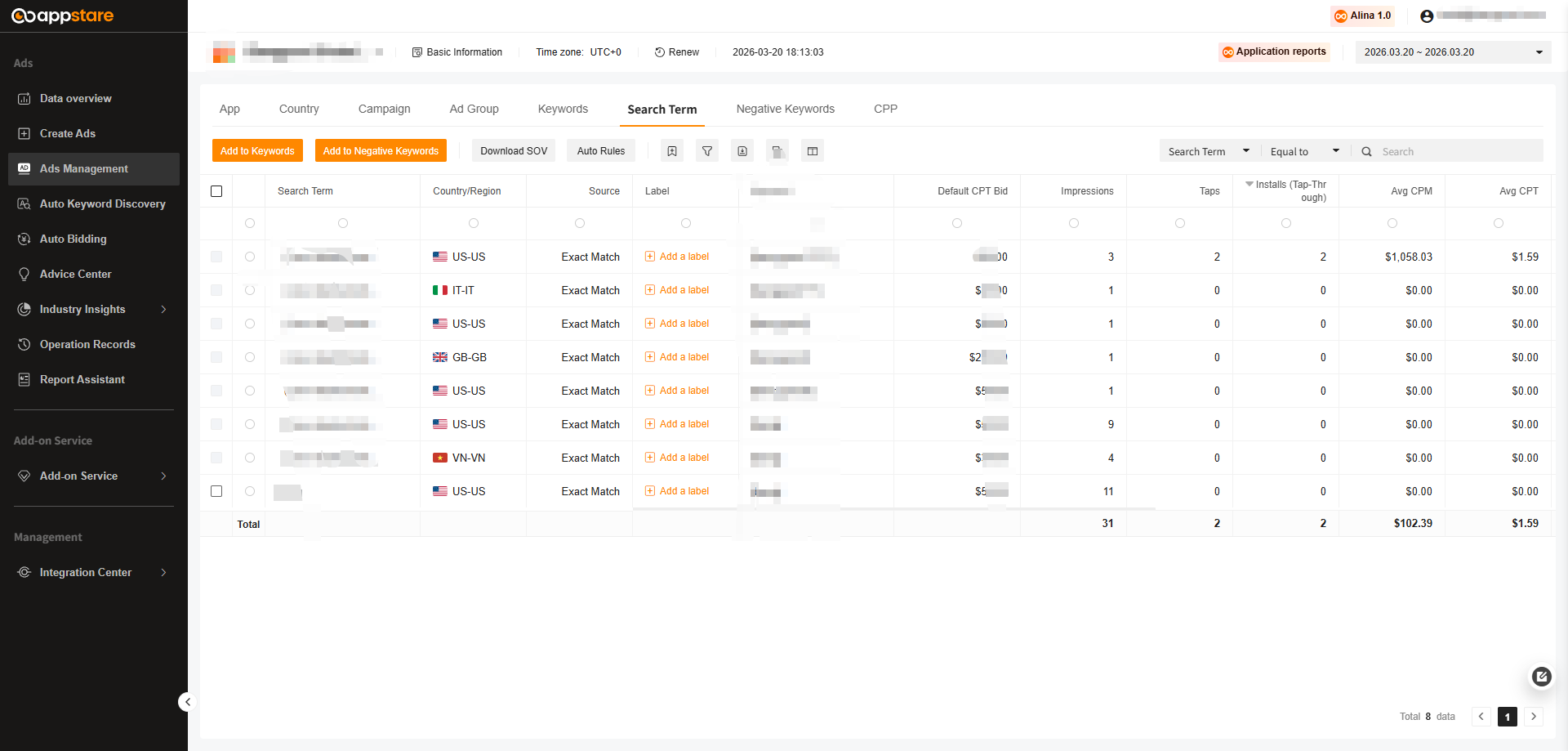Open the Create Ads page
1568x751 pixels.
67,133
